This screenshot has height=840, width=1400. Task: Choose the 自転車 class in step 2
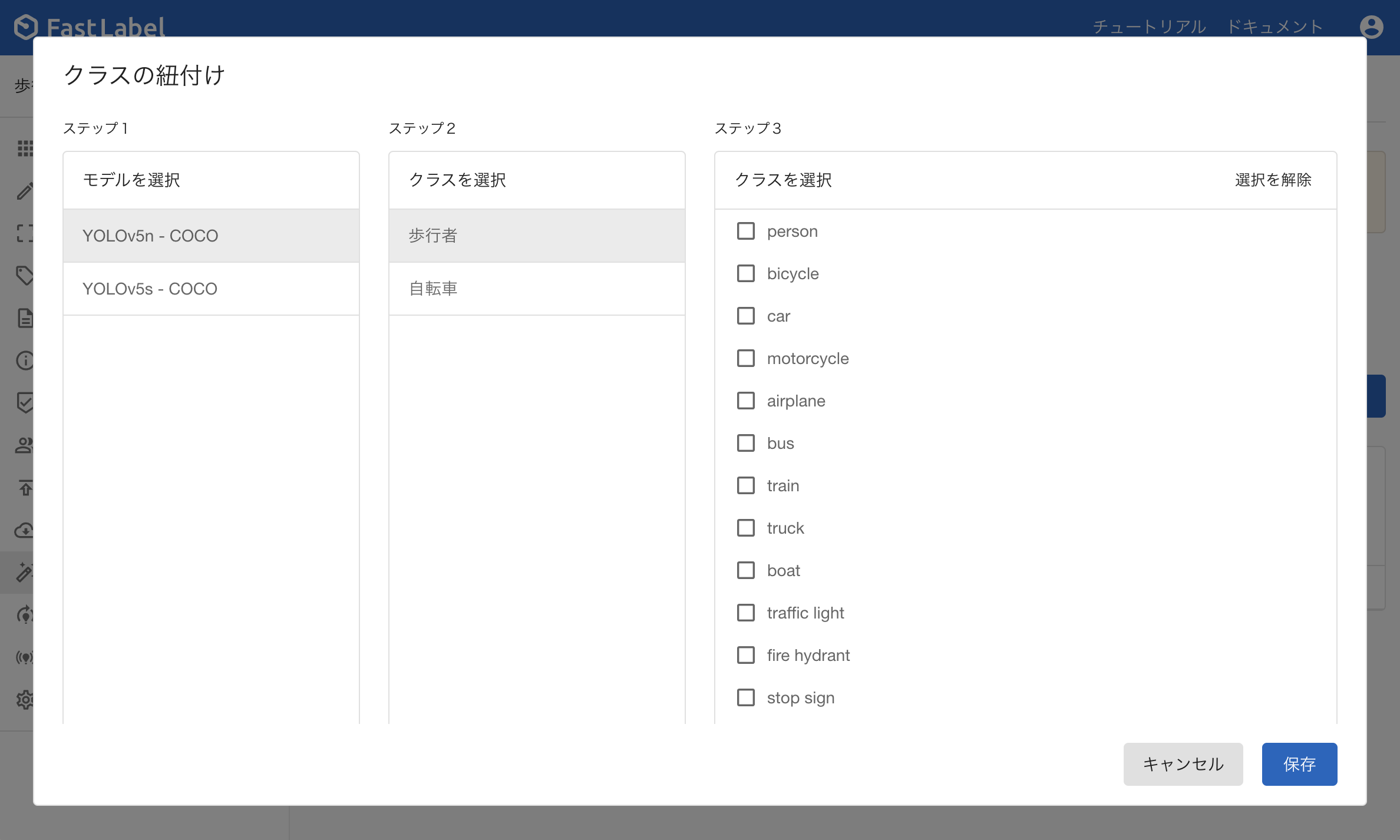tap(537, 289)
